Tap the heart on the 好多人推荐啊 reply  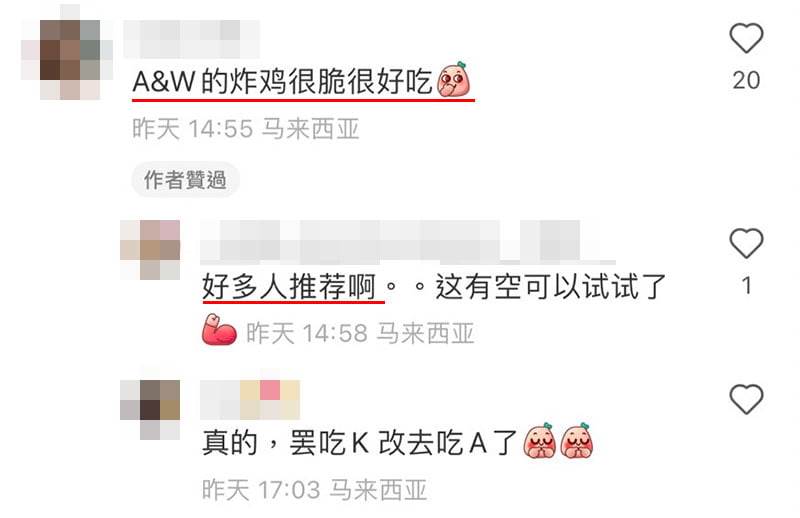pos(746,243)
